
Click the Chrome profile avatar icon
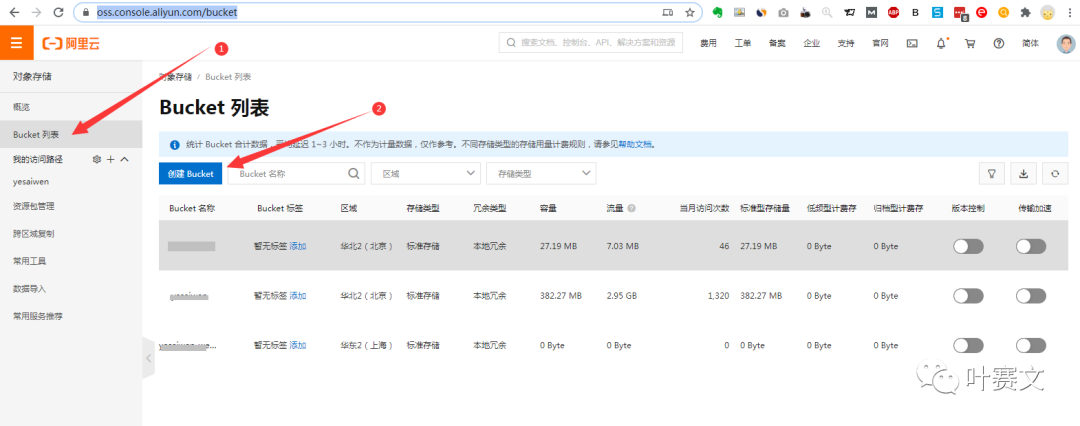click(x=1048, y=12)
